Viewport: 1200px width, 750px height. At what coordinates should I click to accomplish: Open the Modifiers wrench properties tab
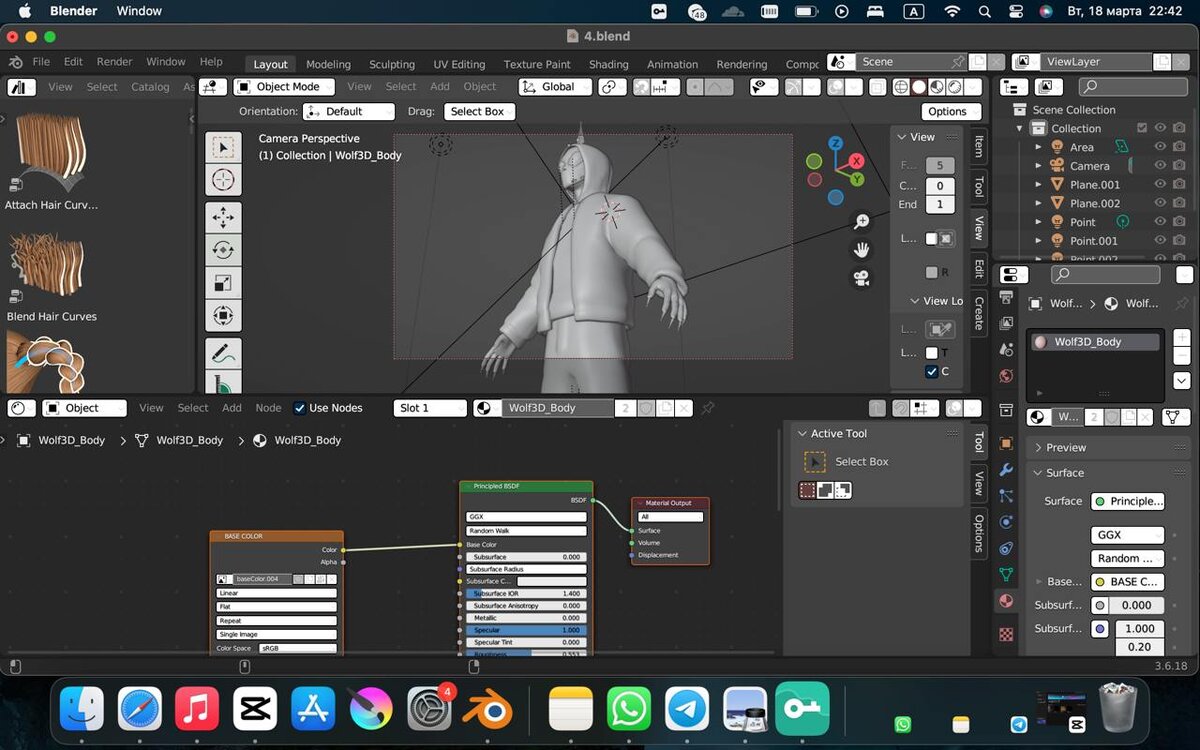pyautogui.click(x=1006, y=470)
